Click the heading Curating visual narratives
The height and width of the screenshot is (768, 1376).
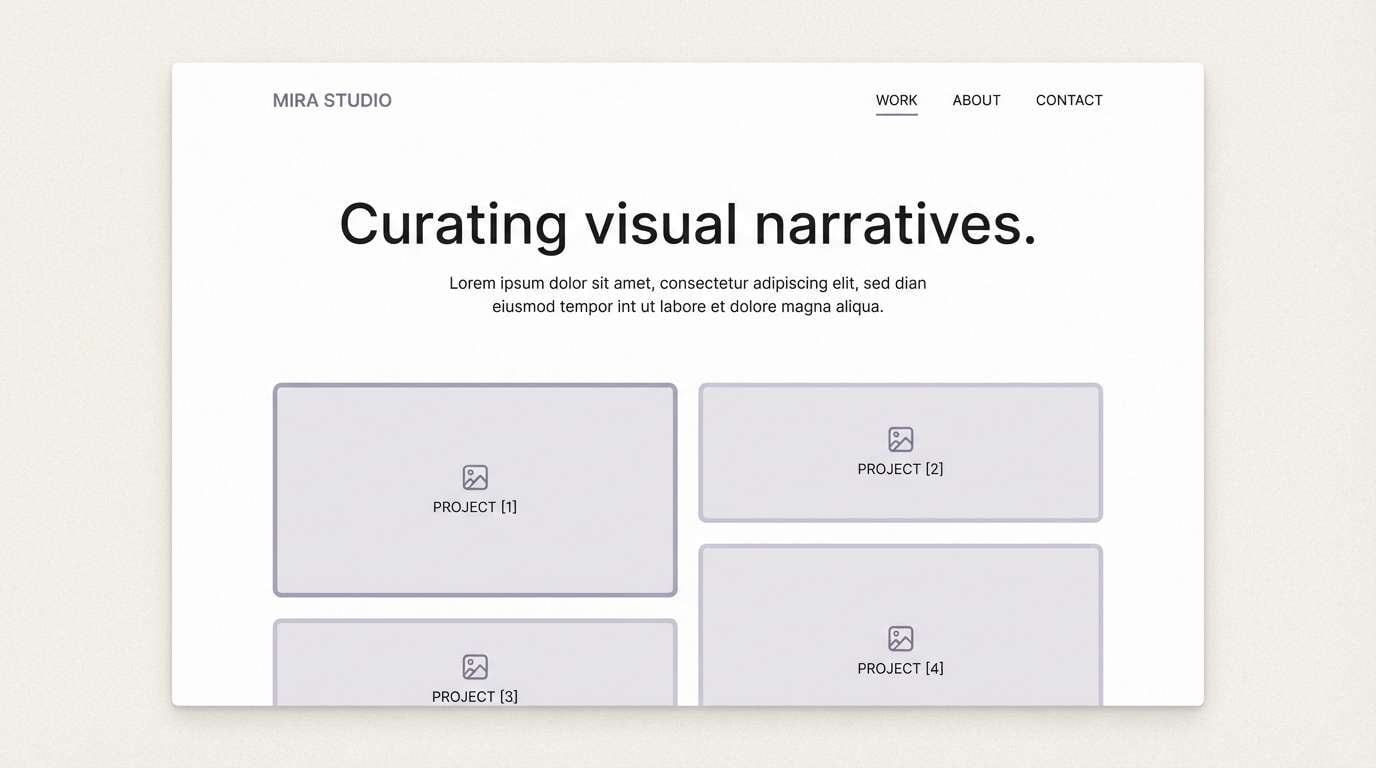tap(688, 226)
